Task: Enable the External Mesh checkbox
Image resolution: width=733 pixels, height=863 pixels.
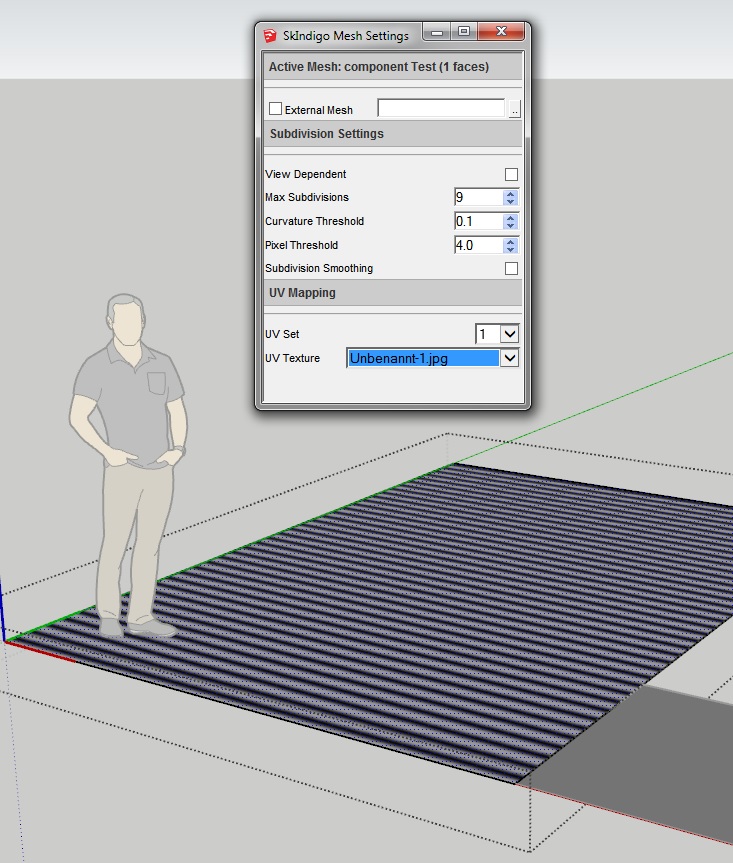Action: 276,109
